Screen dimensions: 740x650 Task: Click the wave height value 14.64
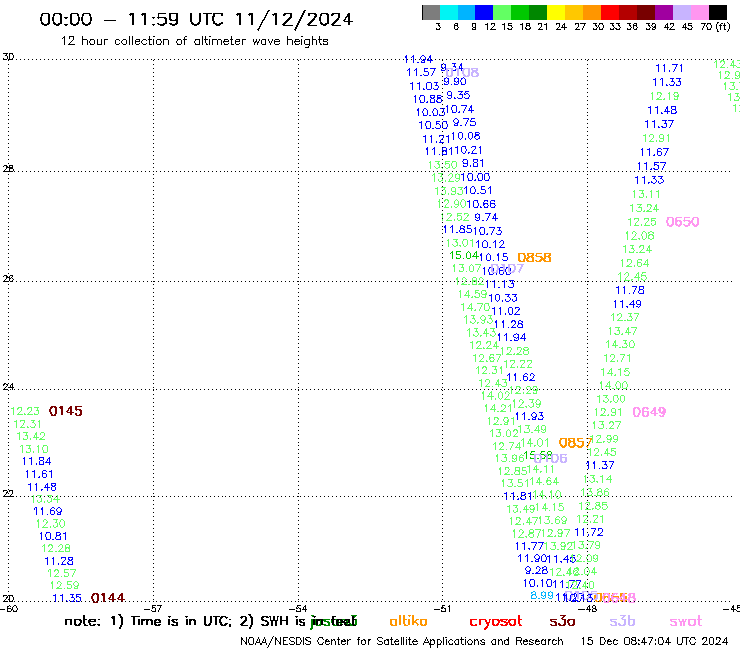point(544,481)
